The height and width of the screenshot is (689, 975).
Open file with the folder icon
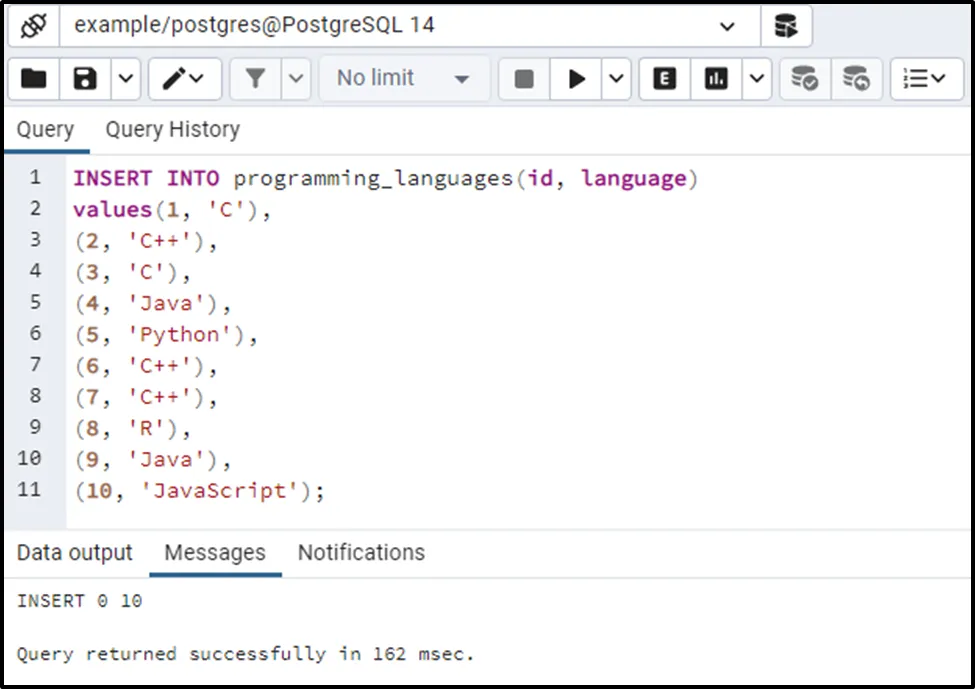[34, 79]
